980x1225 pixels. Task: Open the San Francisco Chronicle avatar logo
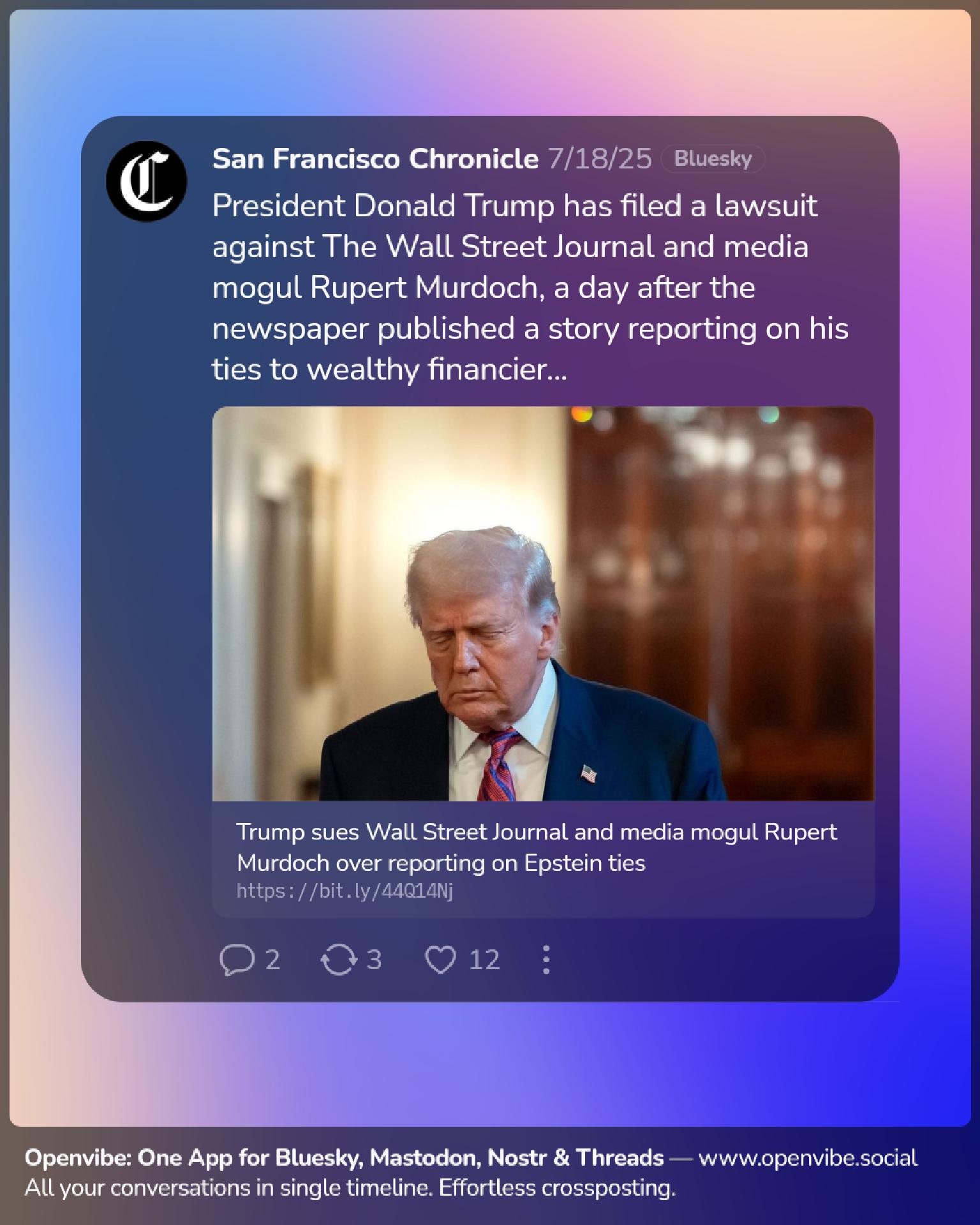(147, 181)
